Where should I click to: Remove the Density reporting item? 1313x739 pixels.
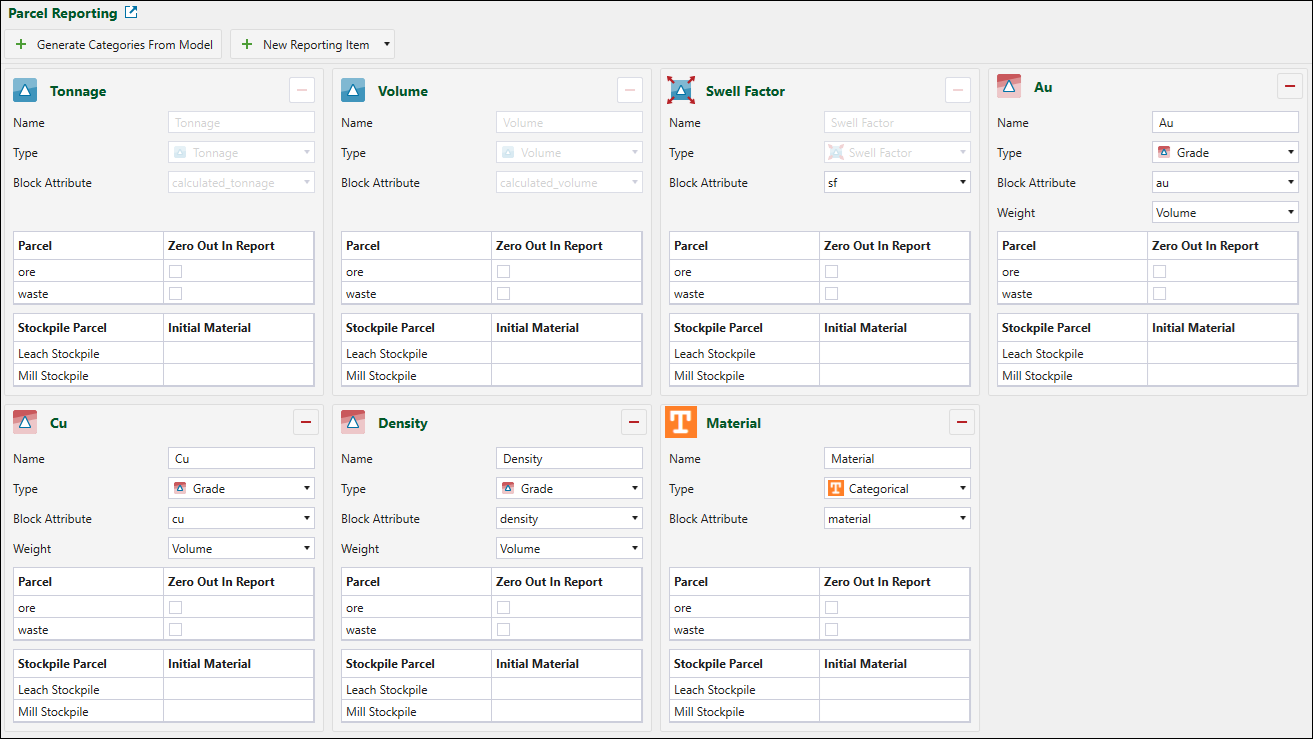tap(634, 422)
